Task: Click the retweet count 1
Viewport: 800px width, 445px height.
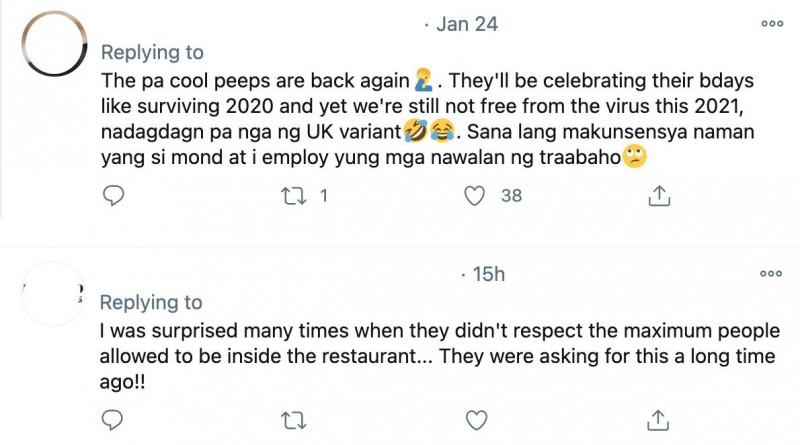Action: tap(323, 196)
